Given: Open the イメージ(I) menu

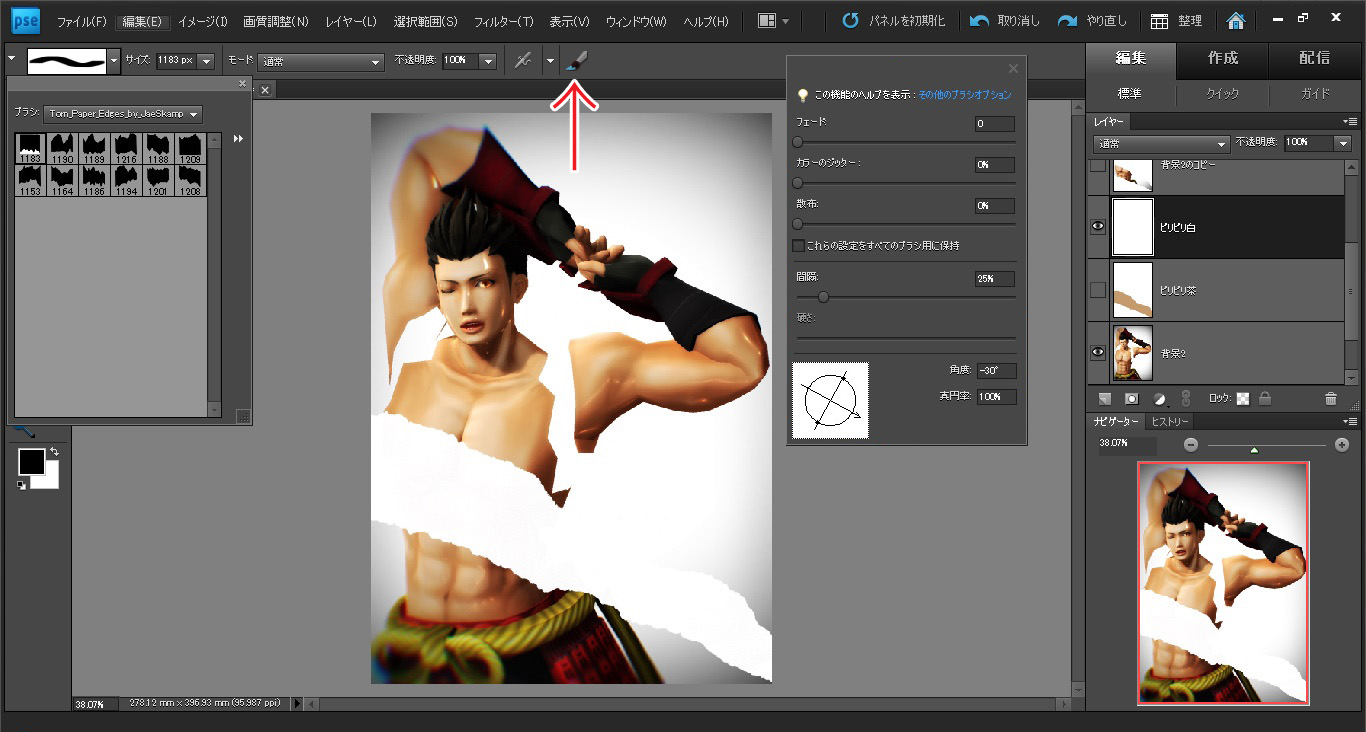Looking at the screenshot, I should 203,21.
